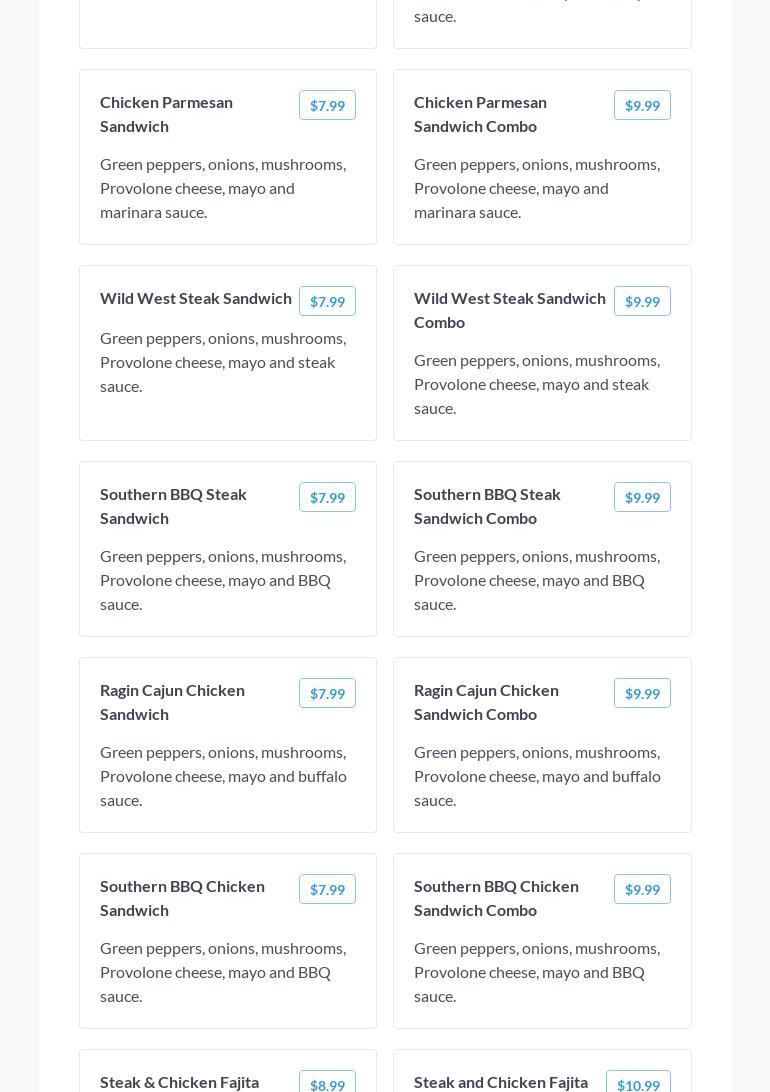Image resolution: width=770 pixels, height=1092 pixels.
Task: Select the Wild West Steak Sandwich $7.99 price
Action: pyautogui.click(x=327, y=301)
